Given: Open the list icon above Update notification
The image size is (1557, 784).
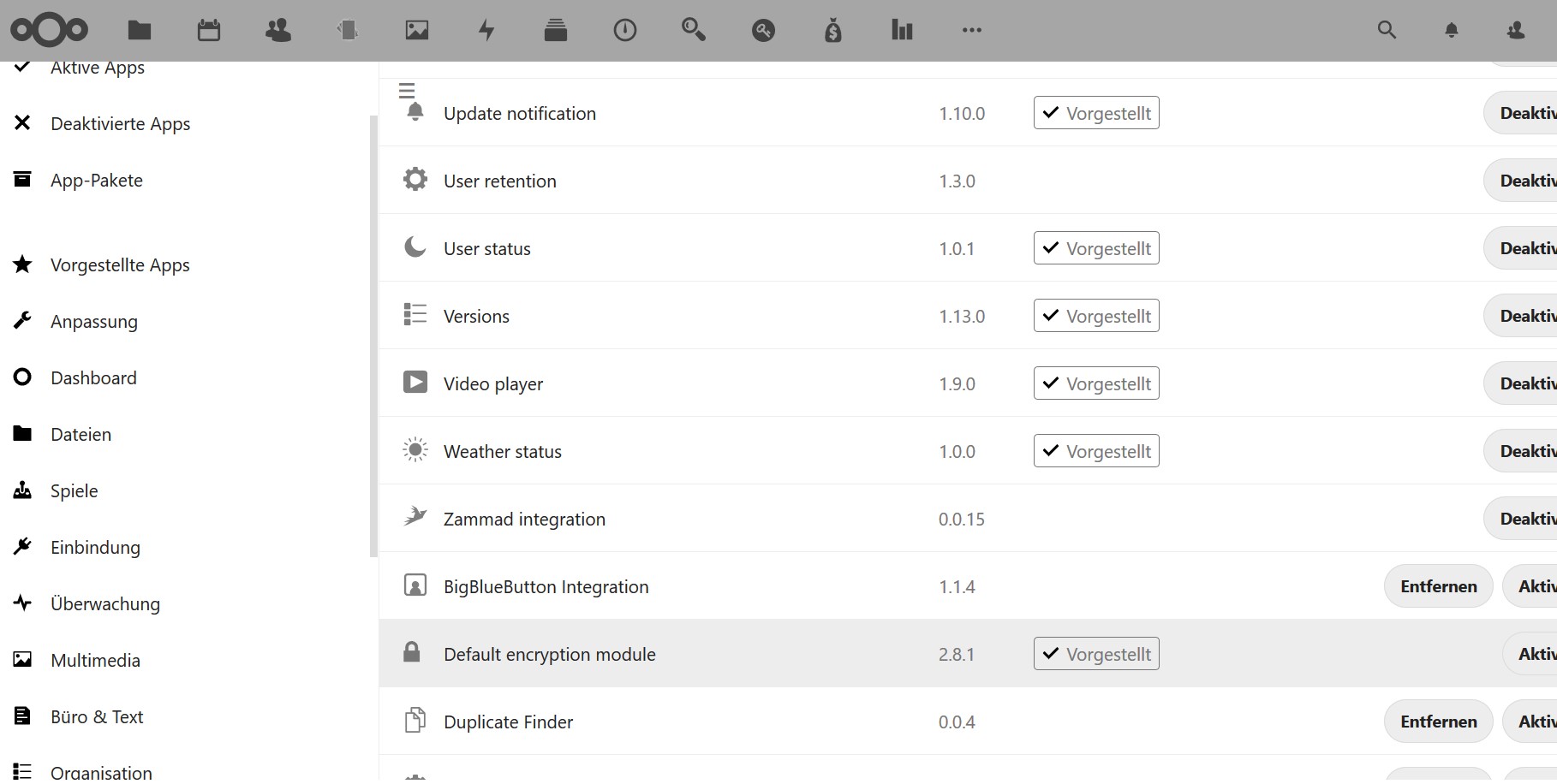Looking at the screenshot, I should point(407,89).
